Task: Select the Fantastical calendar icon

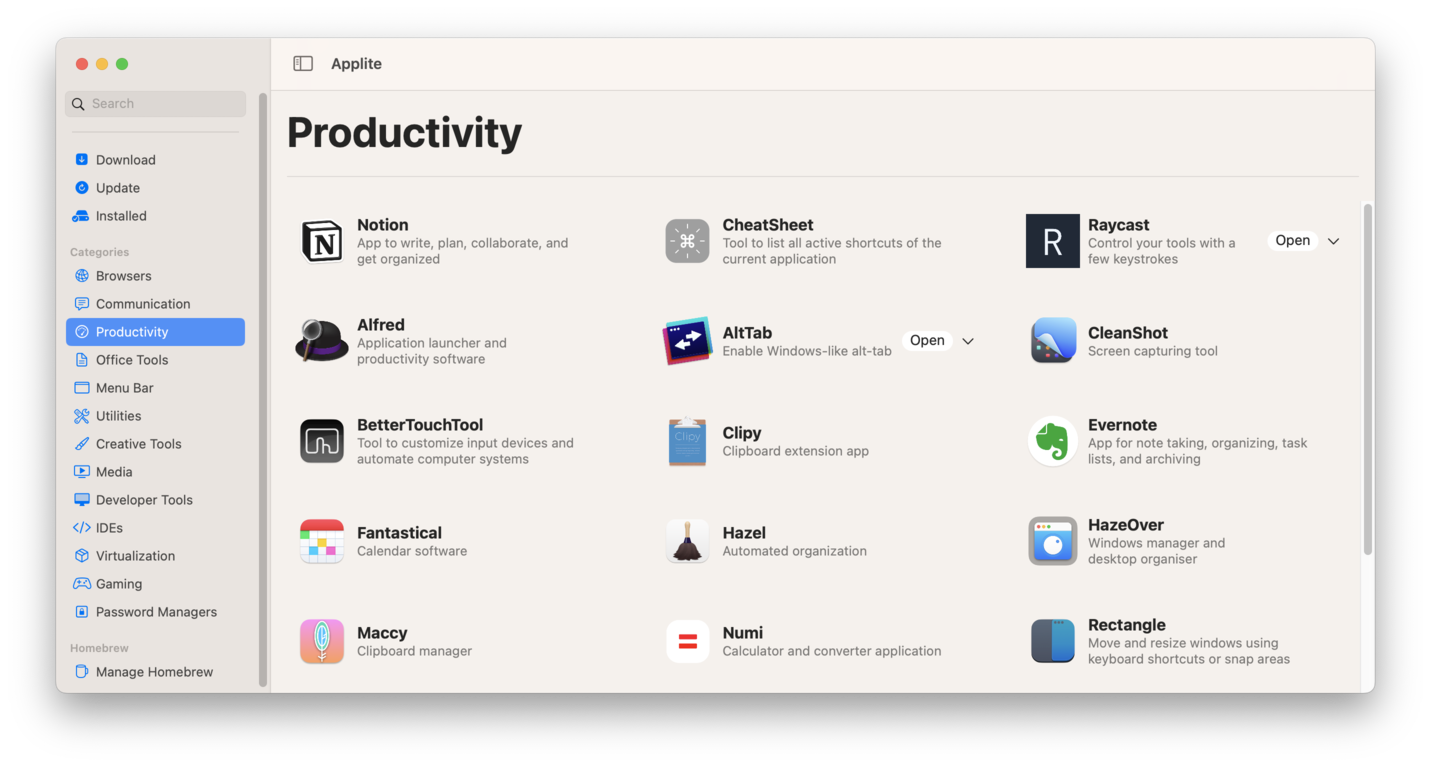Action: point(321,540)
